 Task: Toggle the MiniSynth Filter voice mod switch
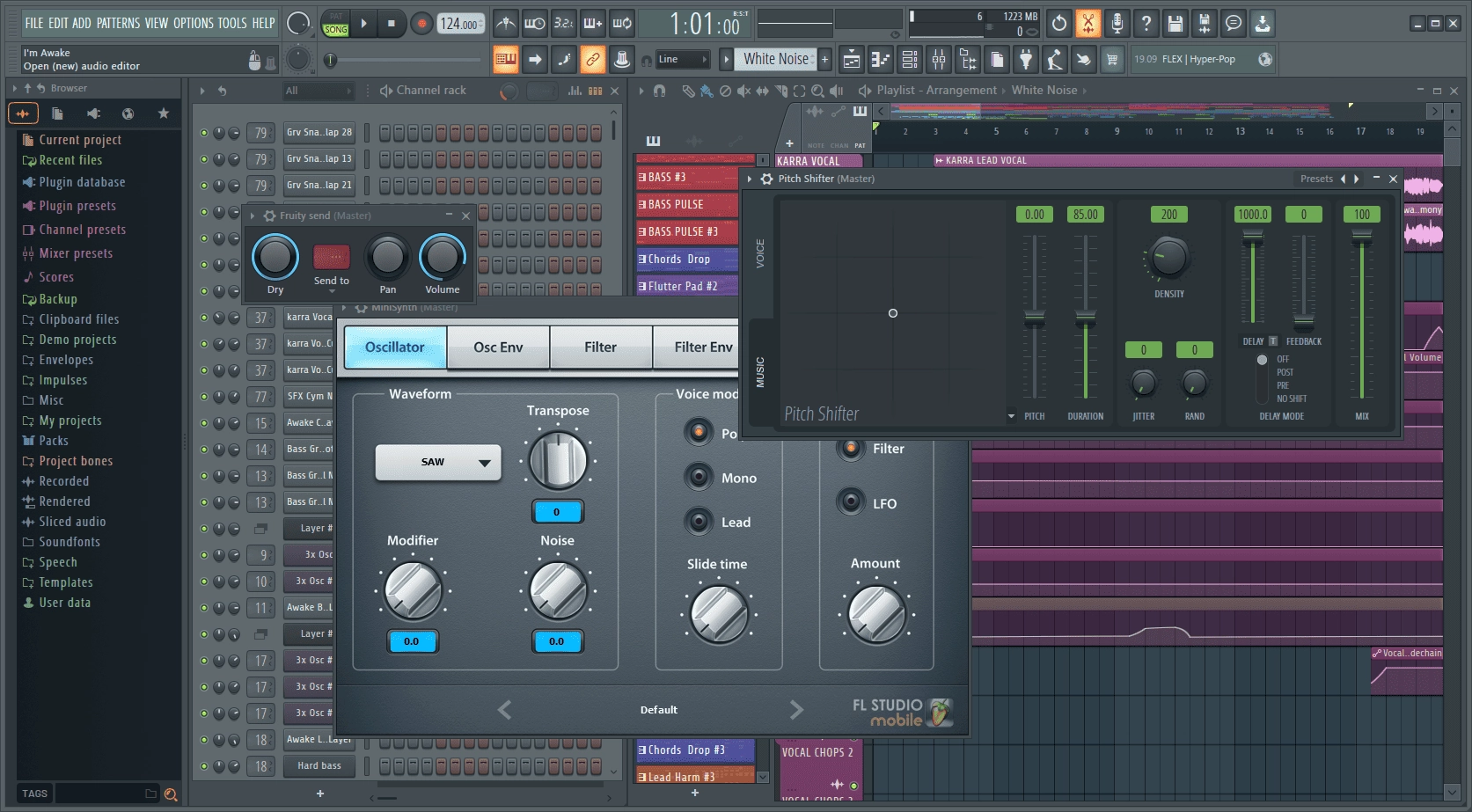click(851, 449)
